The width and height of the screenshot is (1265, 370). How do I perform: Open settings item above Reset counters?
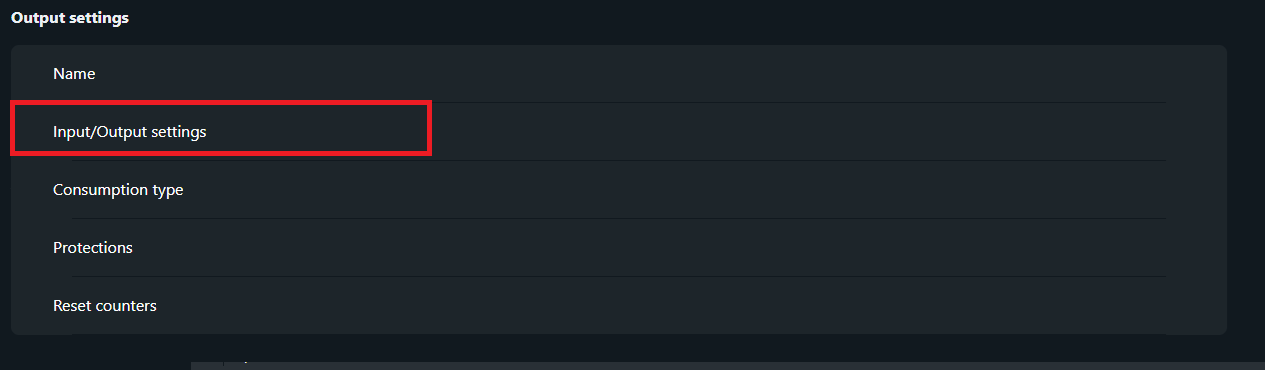[x=618, y=248]
